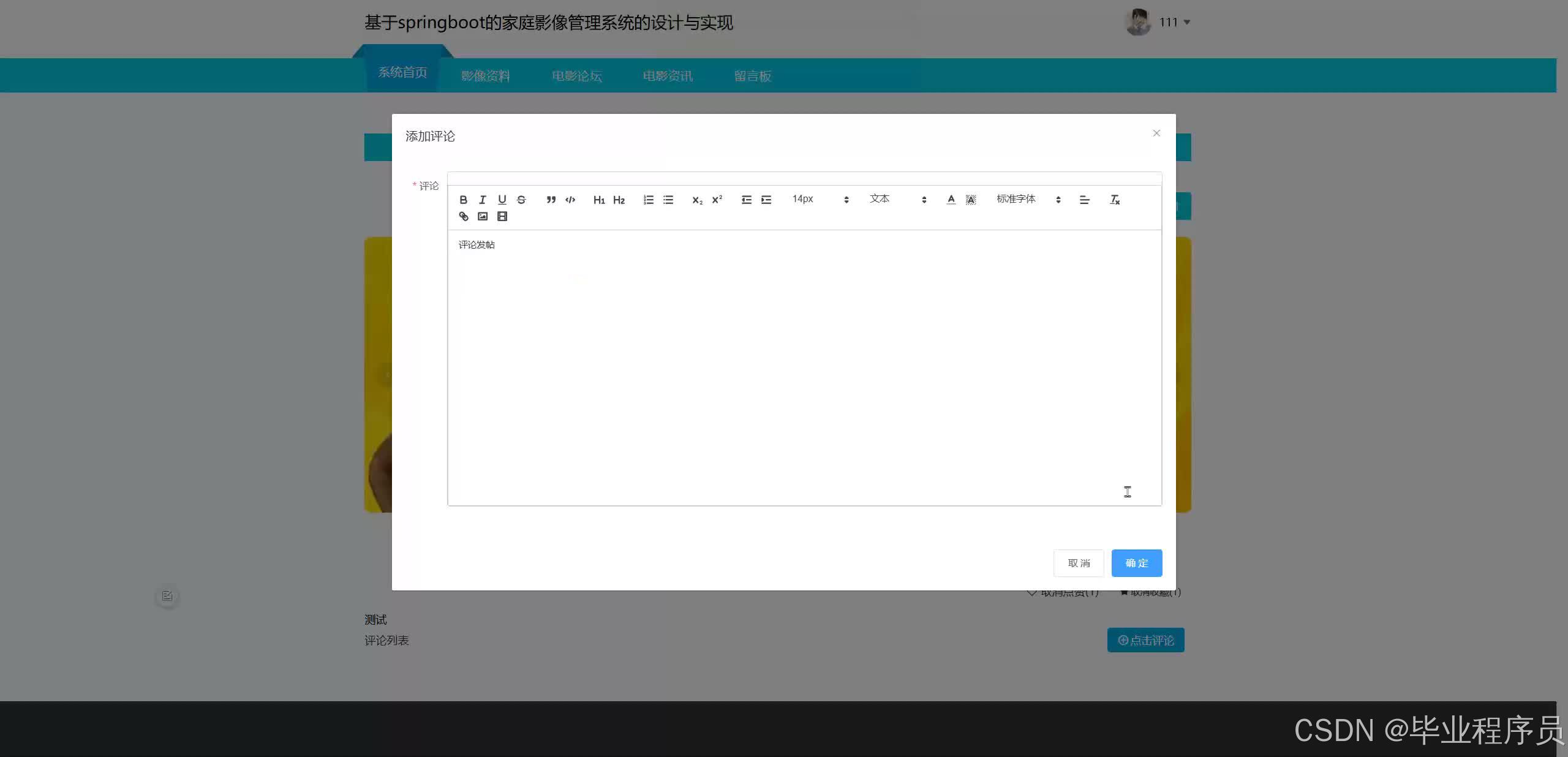
Task: Open the text color picker
Action: [x=951, y=200]
